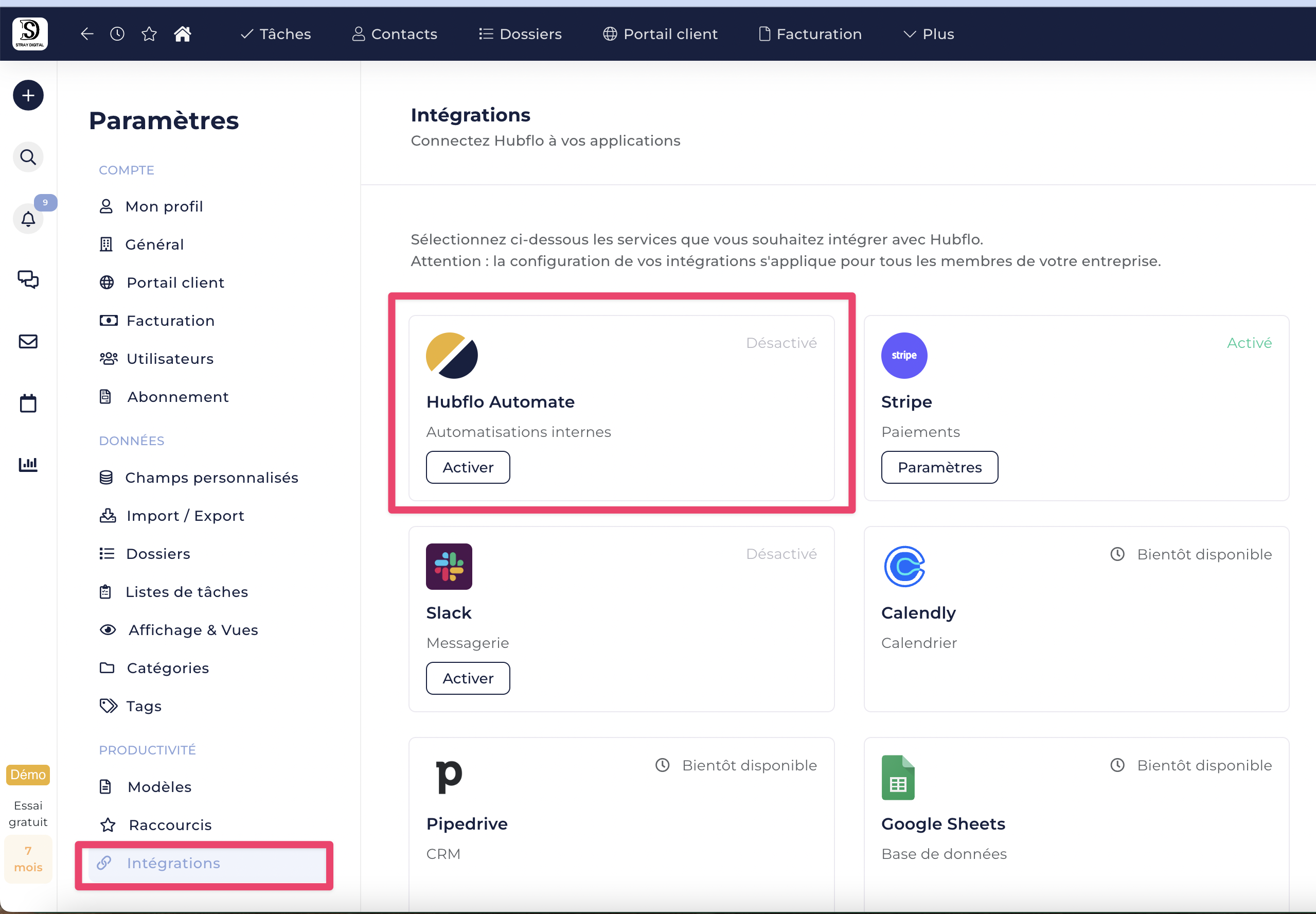Expand the Plus dropdown menu

929,34
